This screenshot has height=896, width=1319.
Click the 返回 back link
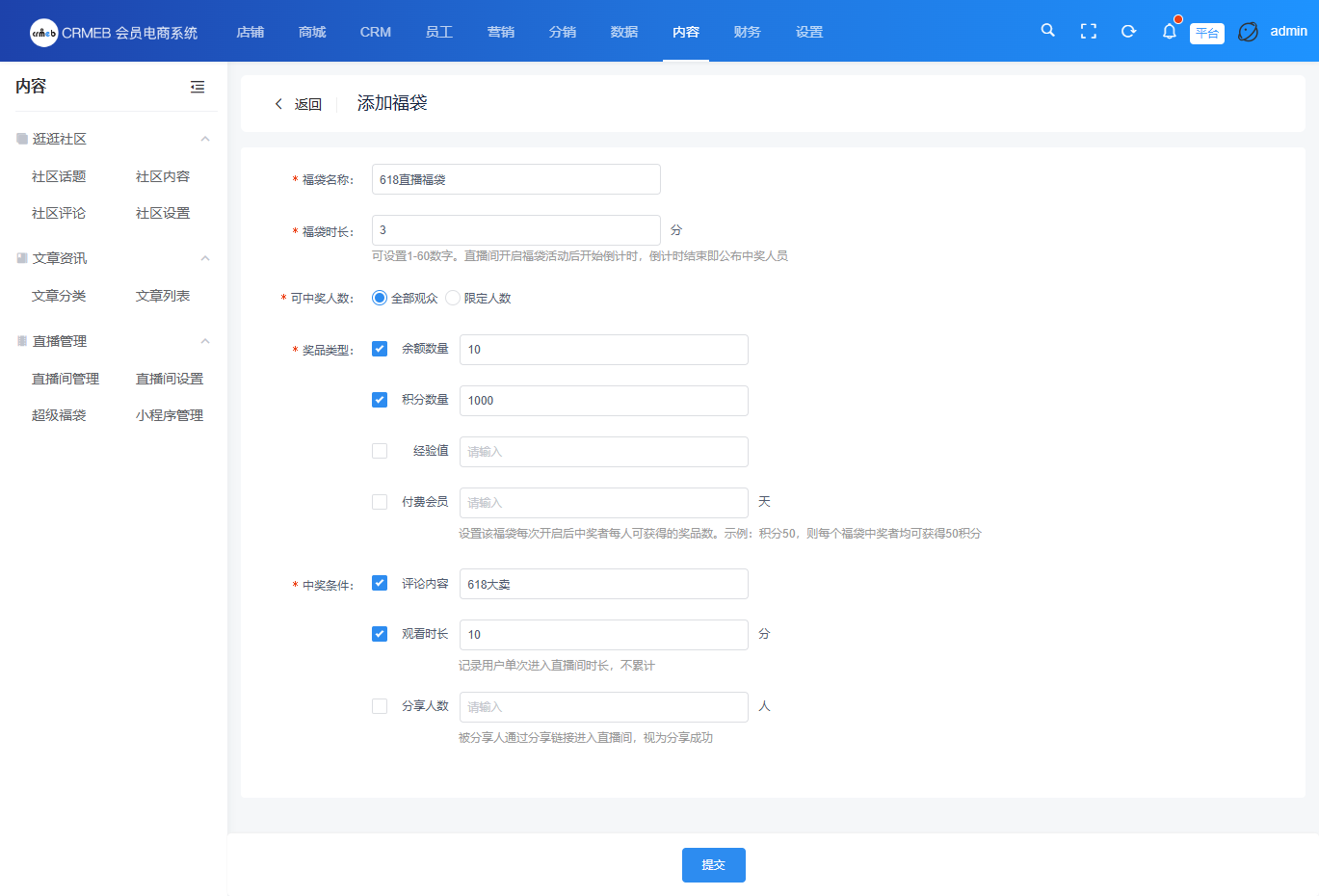coord(308,104)
